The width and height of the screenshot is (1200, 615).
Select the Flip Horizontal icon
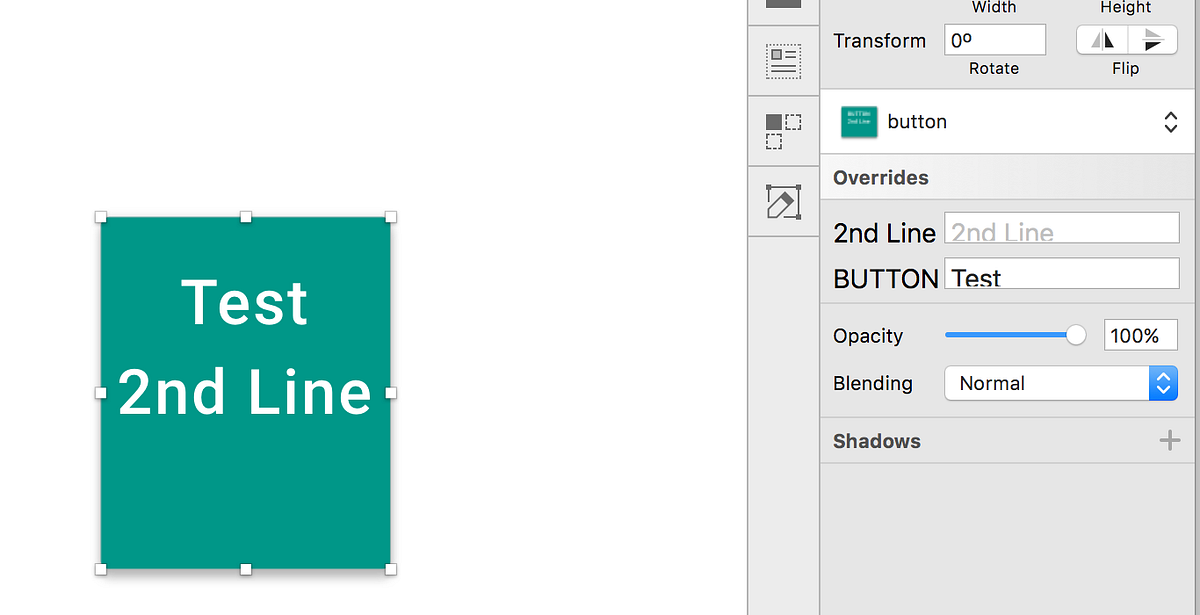point(1105,39)
